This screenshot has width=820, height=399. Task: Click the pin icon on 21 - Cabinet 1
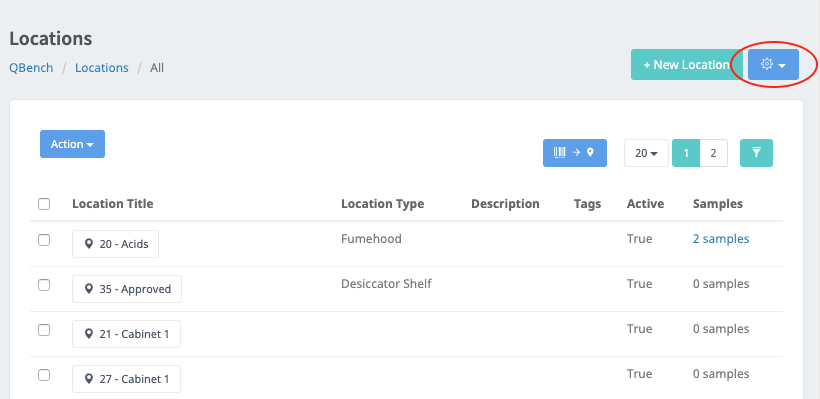89,334
